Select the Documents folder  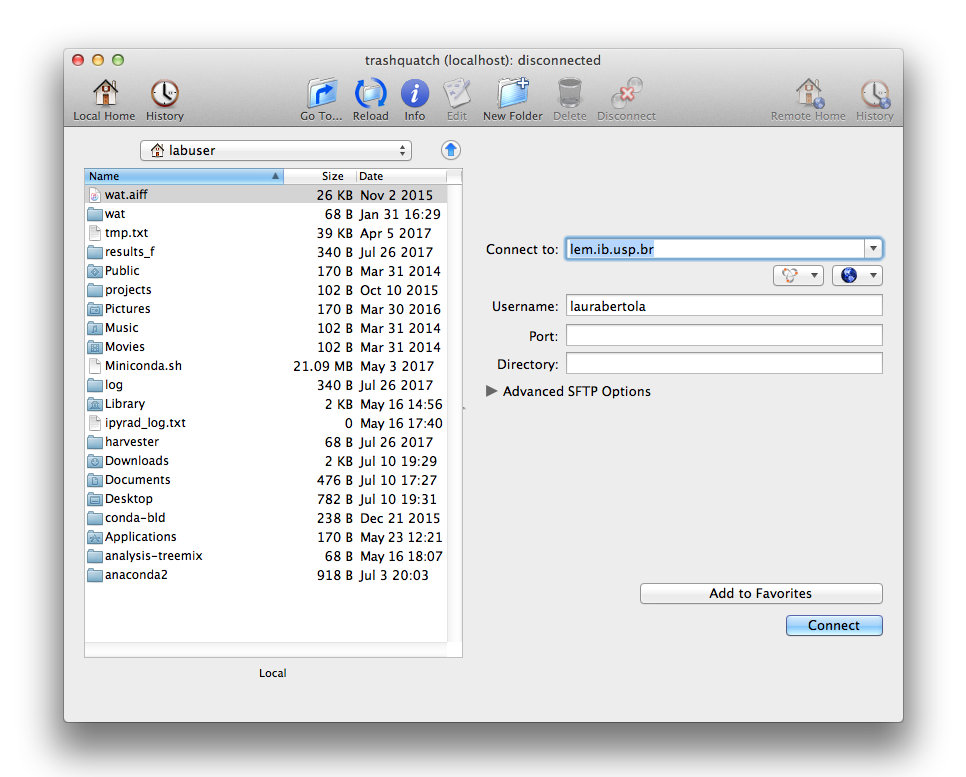pos(266,480)
